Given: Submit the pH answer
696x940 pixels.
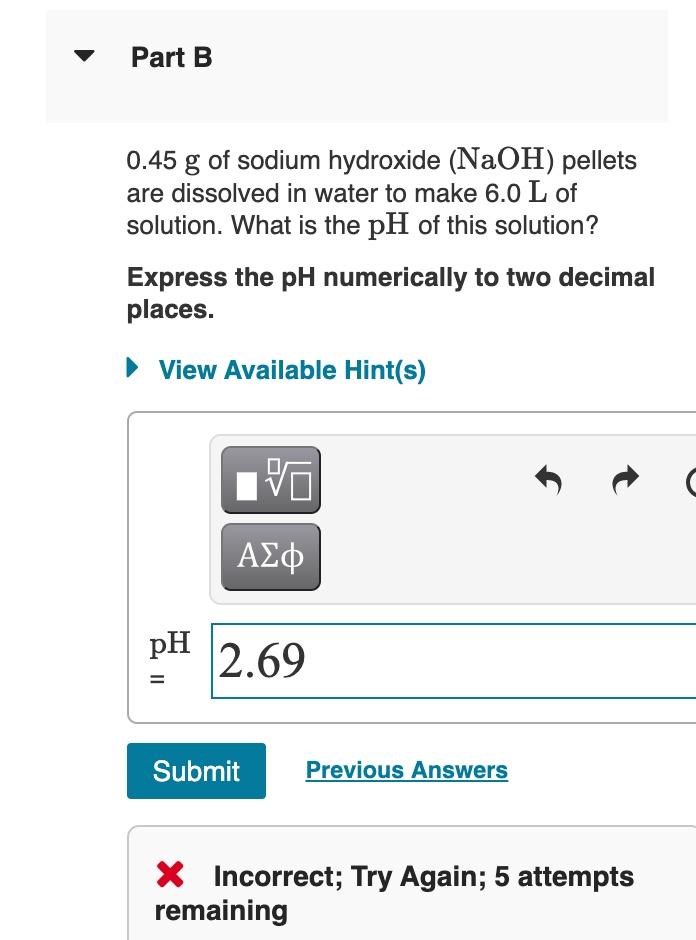Looking at the screenshot, I should point(196,770).
